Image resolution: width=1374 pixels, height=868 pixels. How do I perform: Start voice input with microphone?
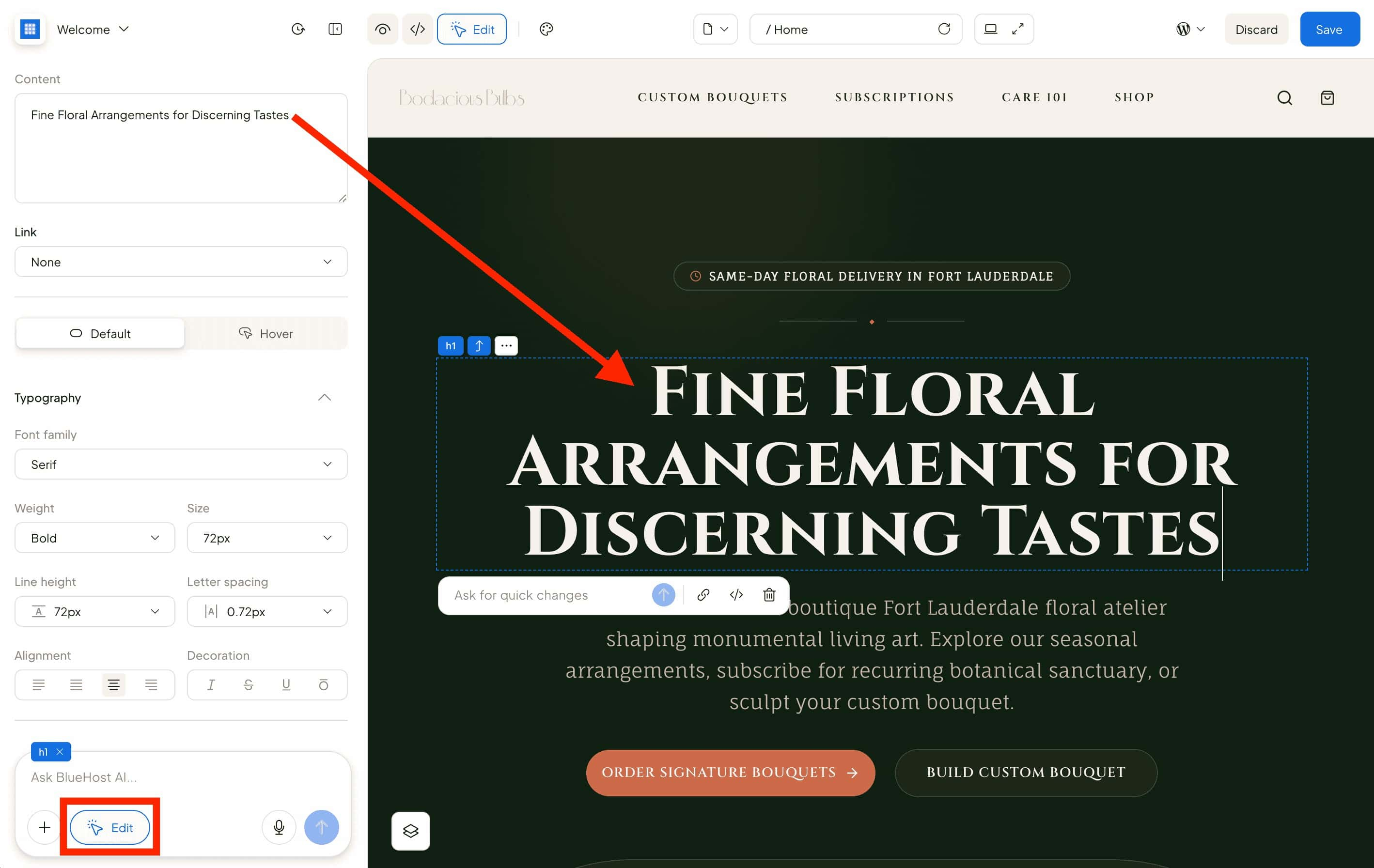[x=279, y=827]
